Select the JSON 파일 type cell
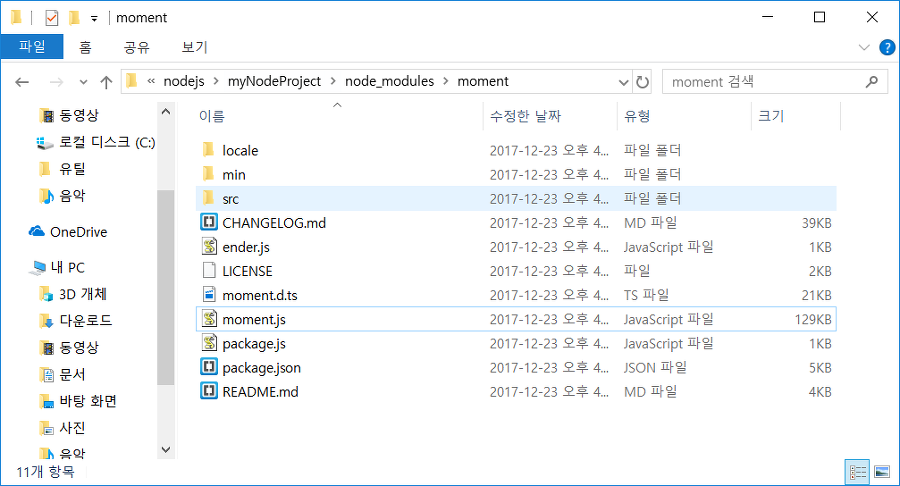Screen dimensions: 900x486 coord(655,367)
